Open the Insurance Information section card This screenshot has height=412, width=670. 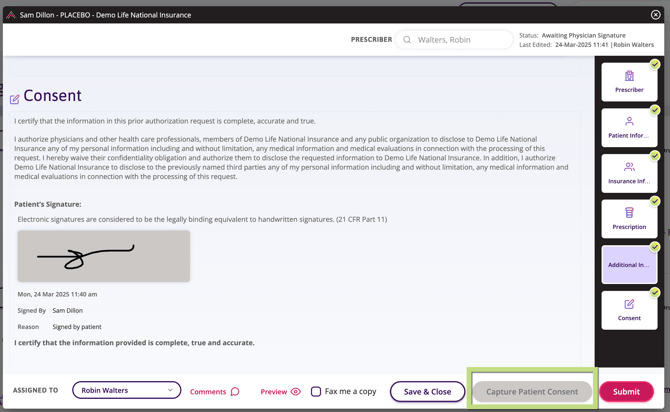pyautogui.click(x=629, y=173)
